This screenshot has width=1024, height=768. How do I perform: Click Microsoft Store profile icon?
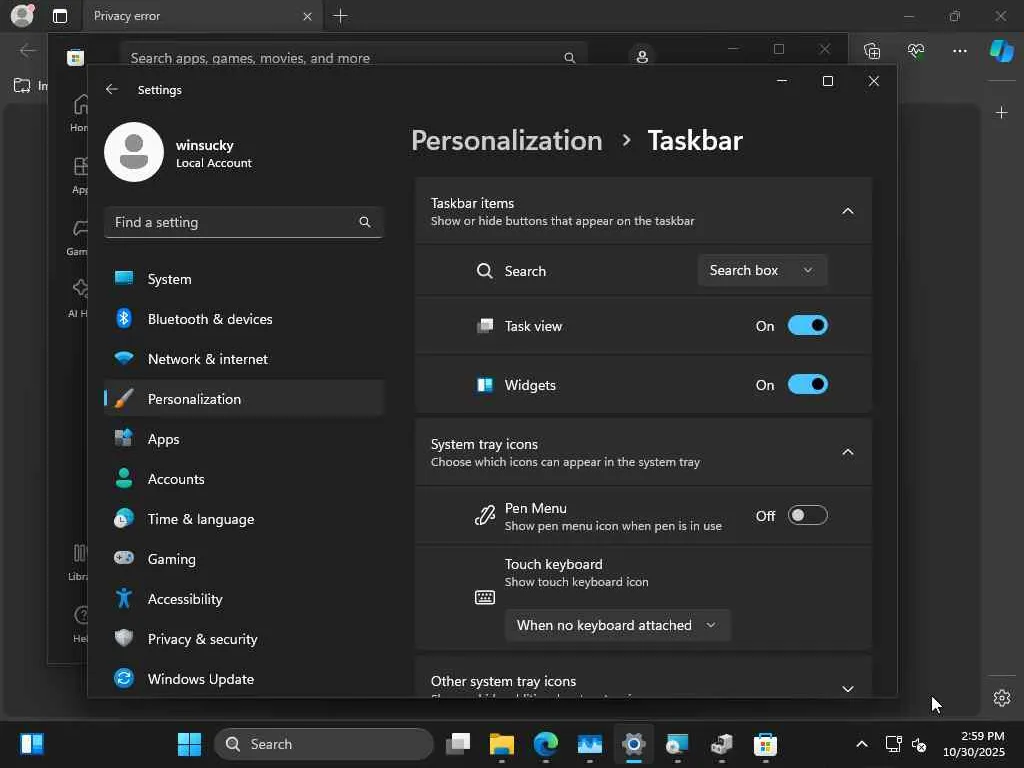642,57
